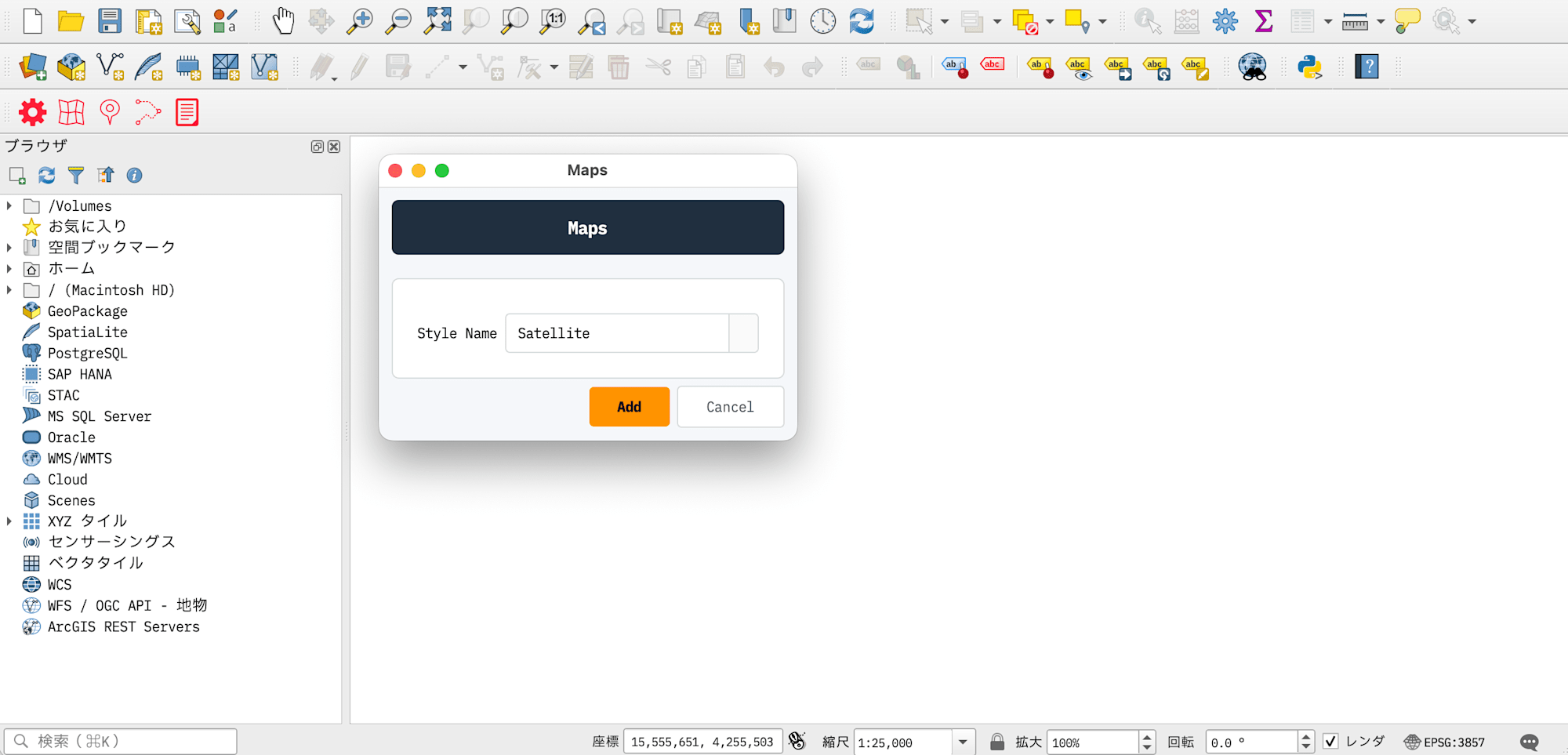The height and width of the screenshot is (755, 1568).
Task: Open EPSG:3857 CRS selector
Action: [x=1444, y=742]
